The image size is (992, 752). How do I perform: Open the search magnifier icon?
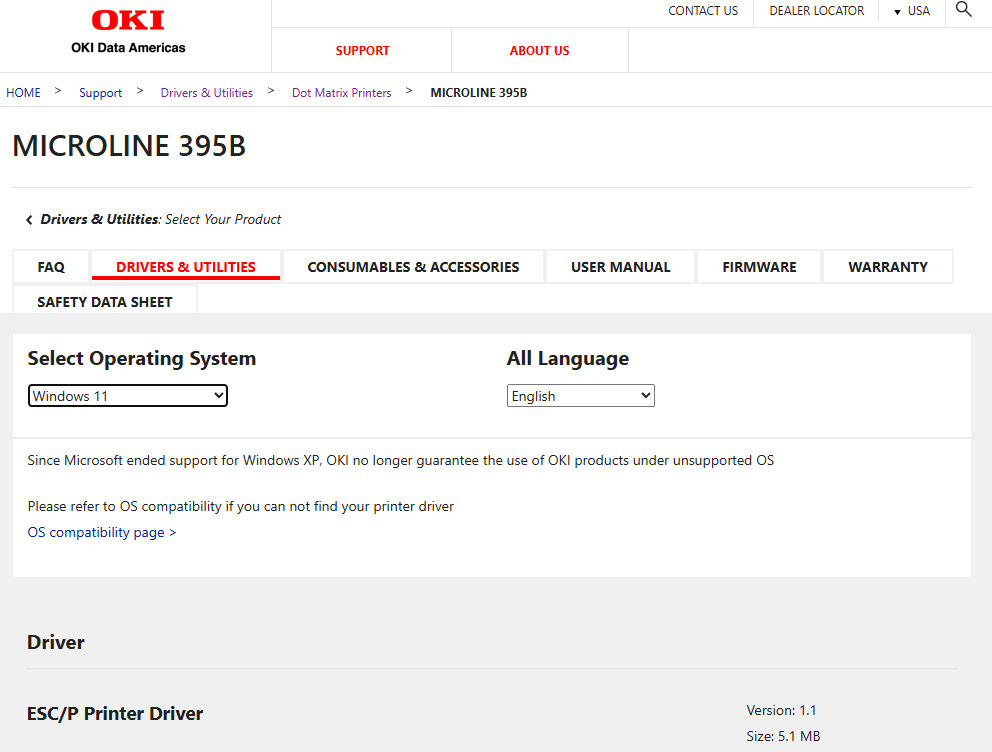tap(963, 10)
